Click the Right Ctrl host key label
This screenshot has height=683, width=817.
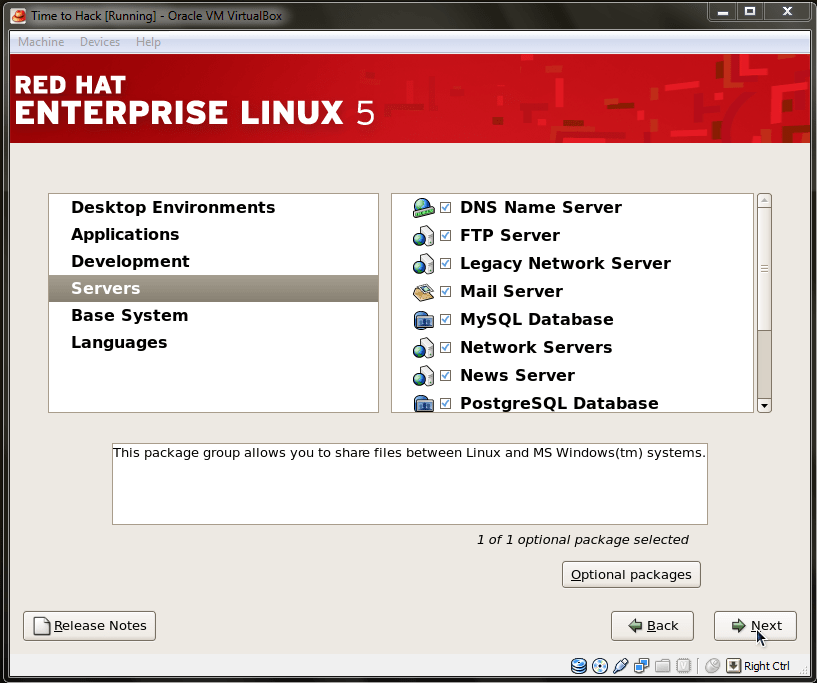[x=766, y=666]
